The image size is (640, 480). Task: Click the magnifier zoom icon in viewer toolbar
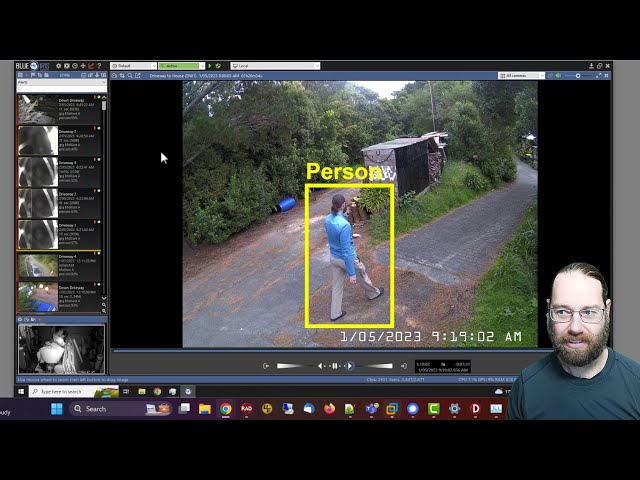[x=130, y=76]
